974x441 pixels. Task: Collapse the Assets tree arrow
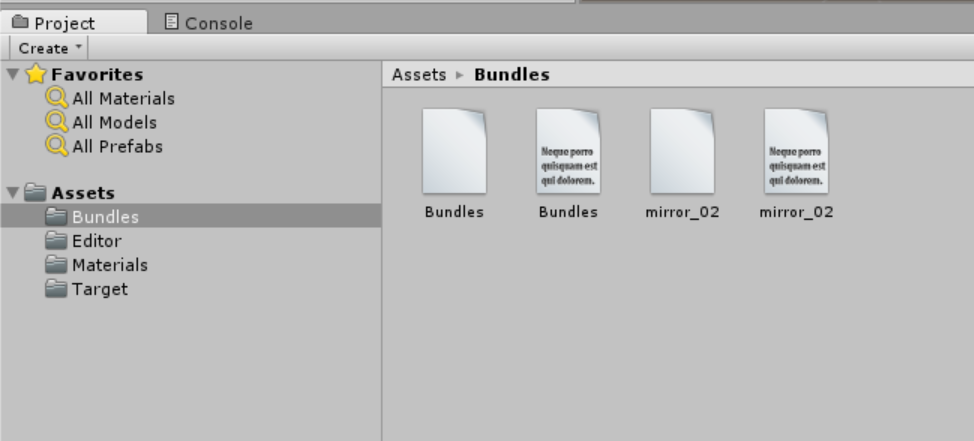[x=12, y=192]
